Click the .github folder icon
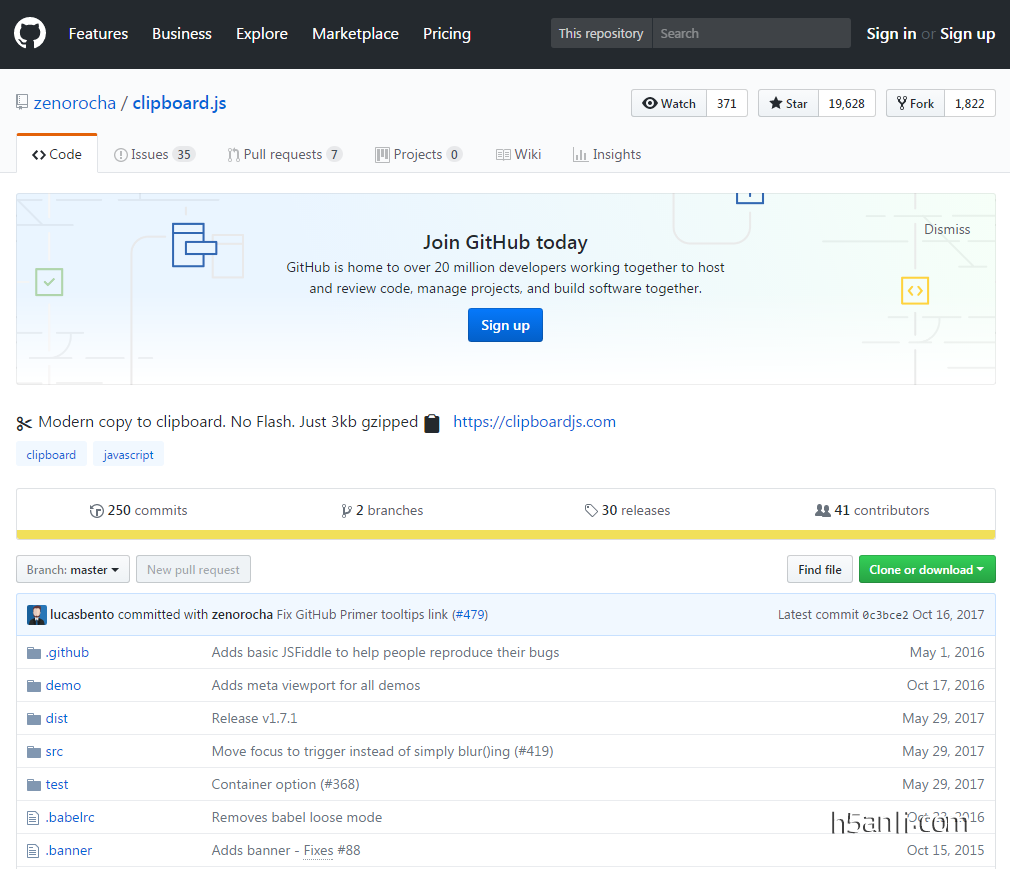The height and width of the screenshot is (869, 1010). (x=33, y=653)
